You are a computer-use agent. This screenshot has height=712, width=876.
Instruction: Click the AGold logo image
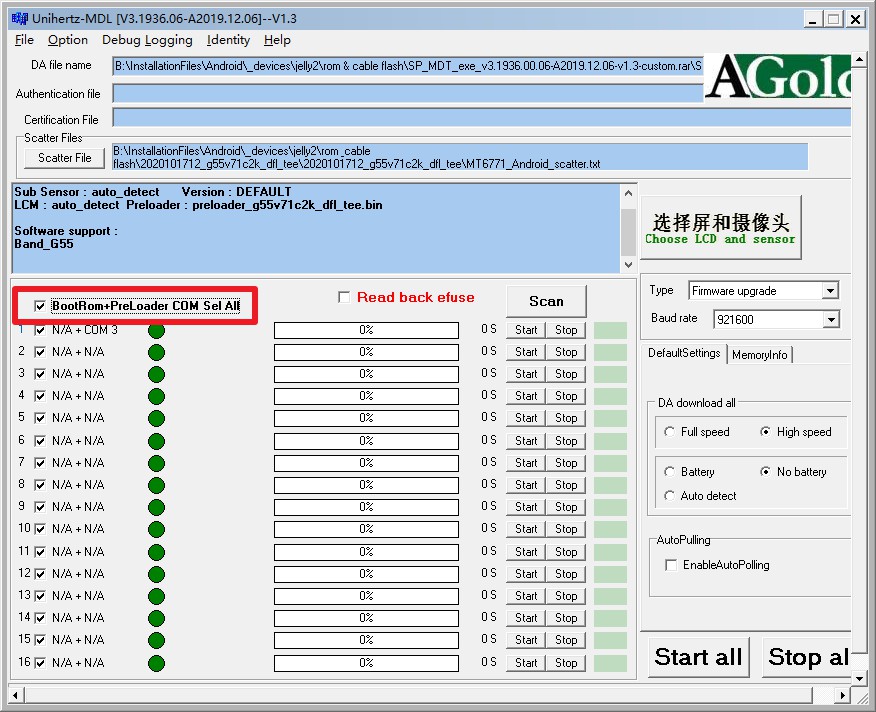click(x=777, y=77)
